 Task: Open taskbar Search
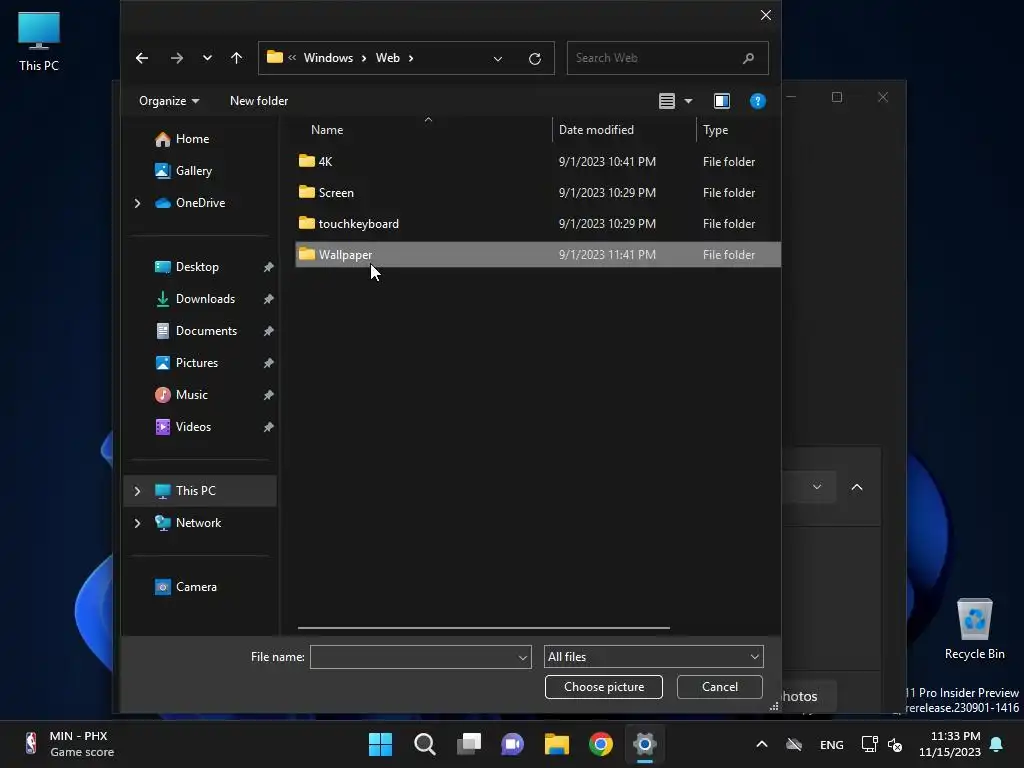click(424, 744)
